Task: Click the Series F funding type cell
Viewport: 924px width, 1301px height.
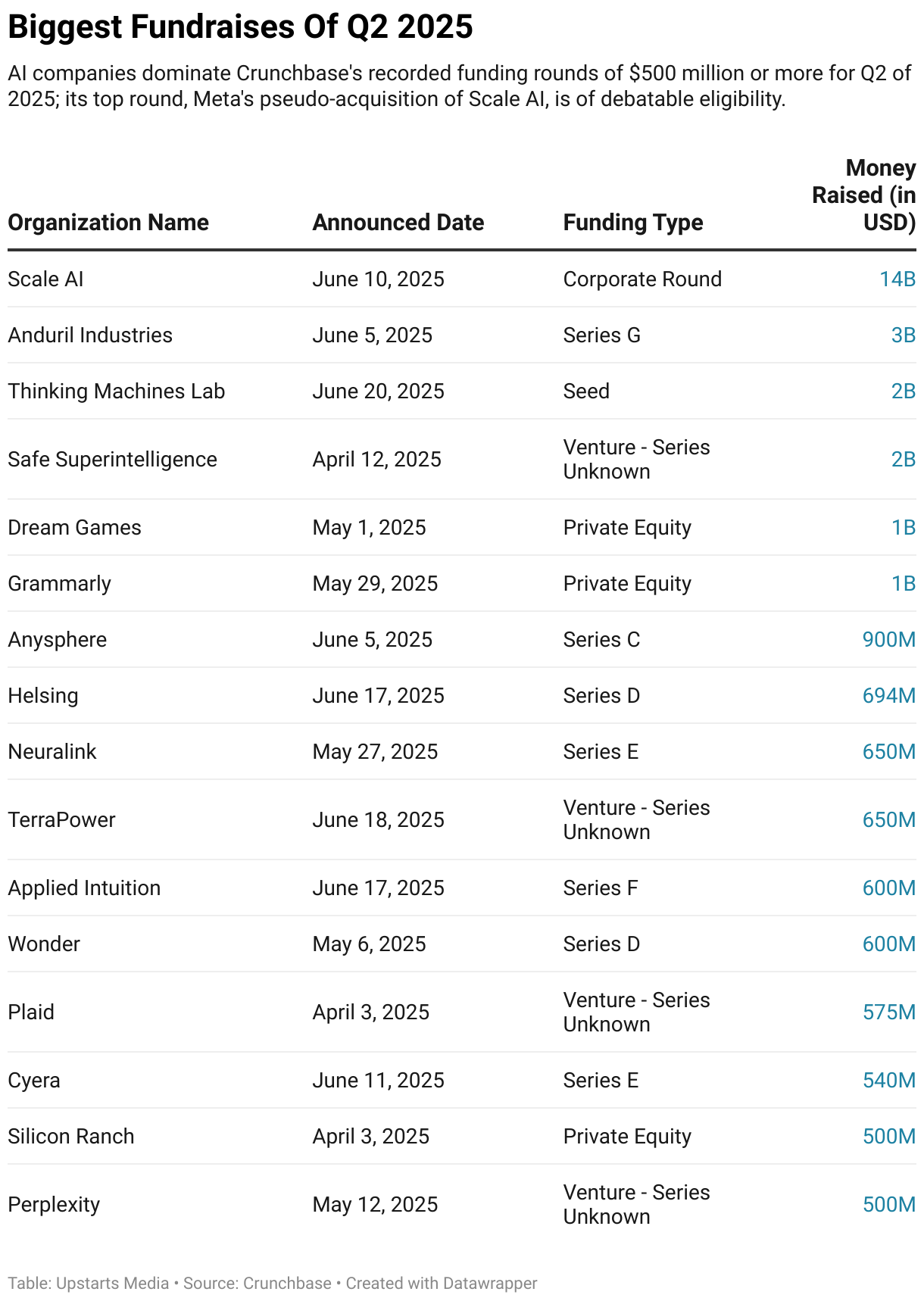Action: click(601, 888)
